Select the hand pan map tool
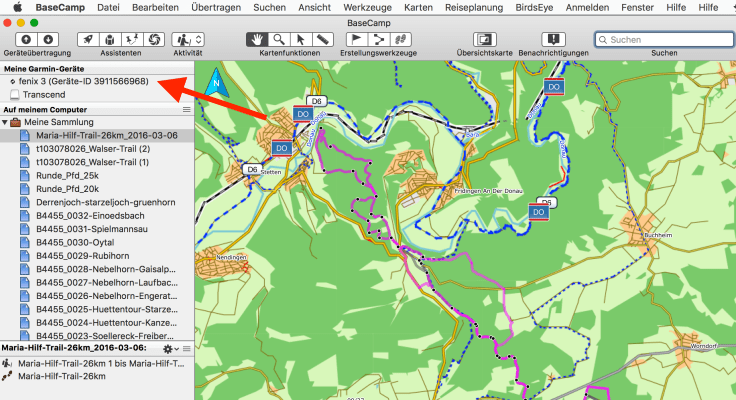The height and width of the screenshot is (400, 736). [x=259, y=39]
